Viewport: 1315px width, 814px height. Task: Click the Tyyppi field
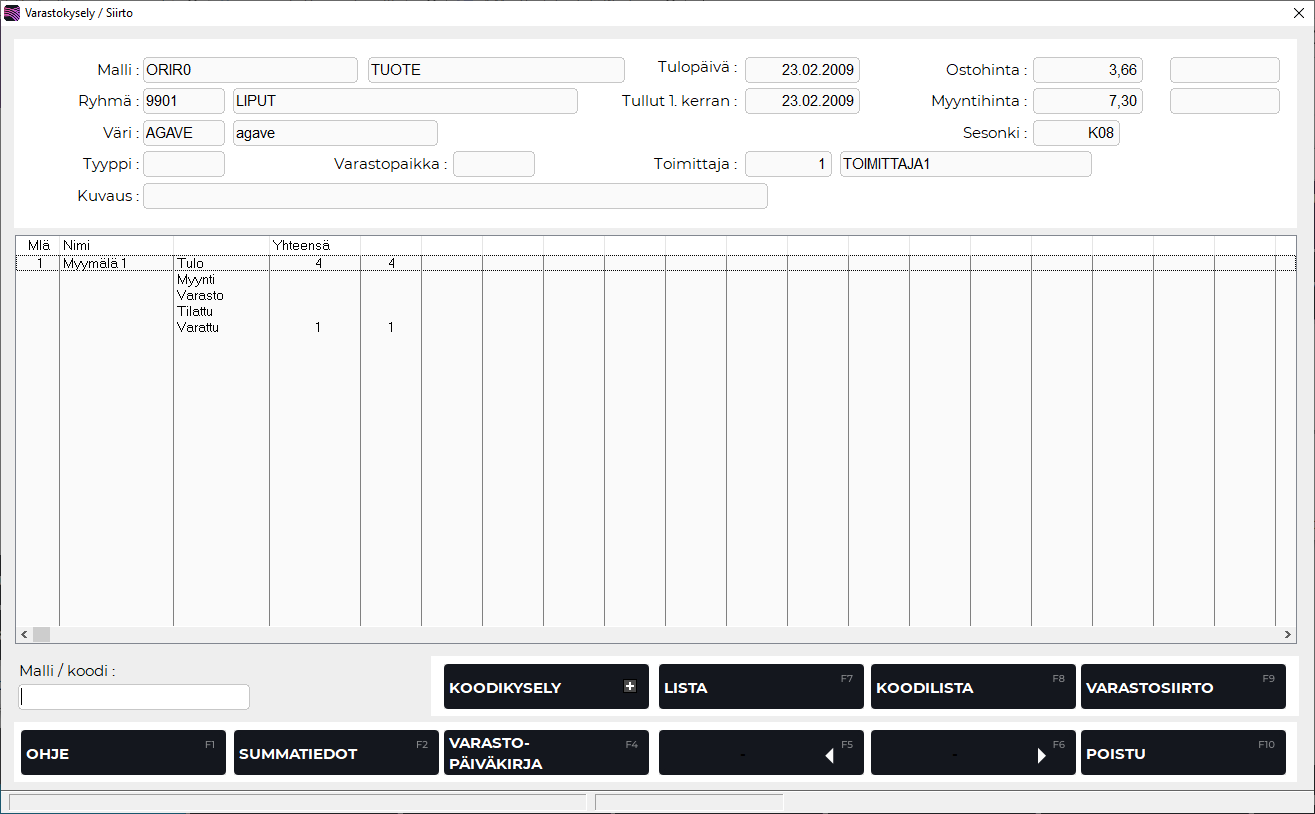coord(184,164)
